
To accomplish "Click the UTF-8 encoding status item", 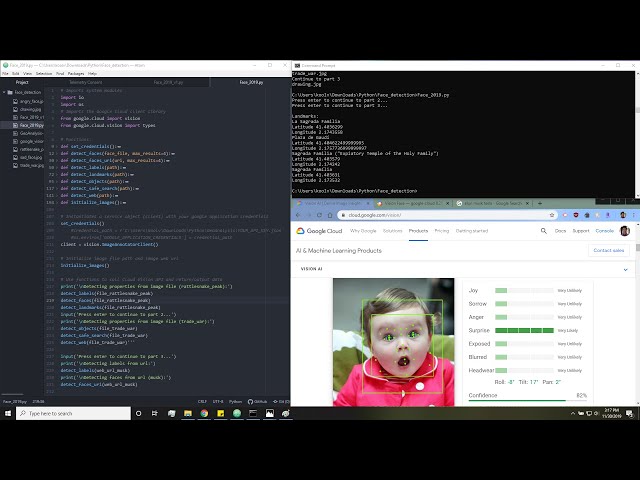I will pyautogui.click(x=218, y=402).
